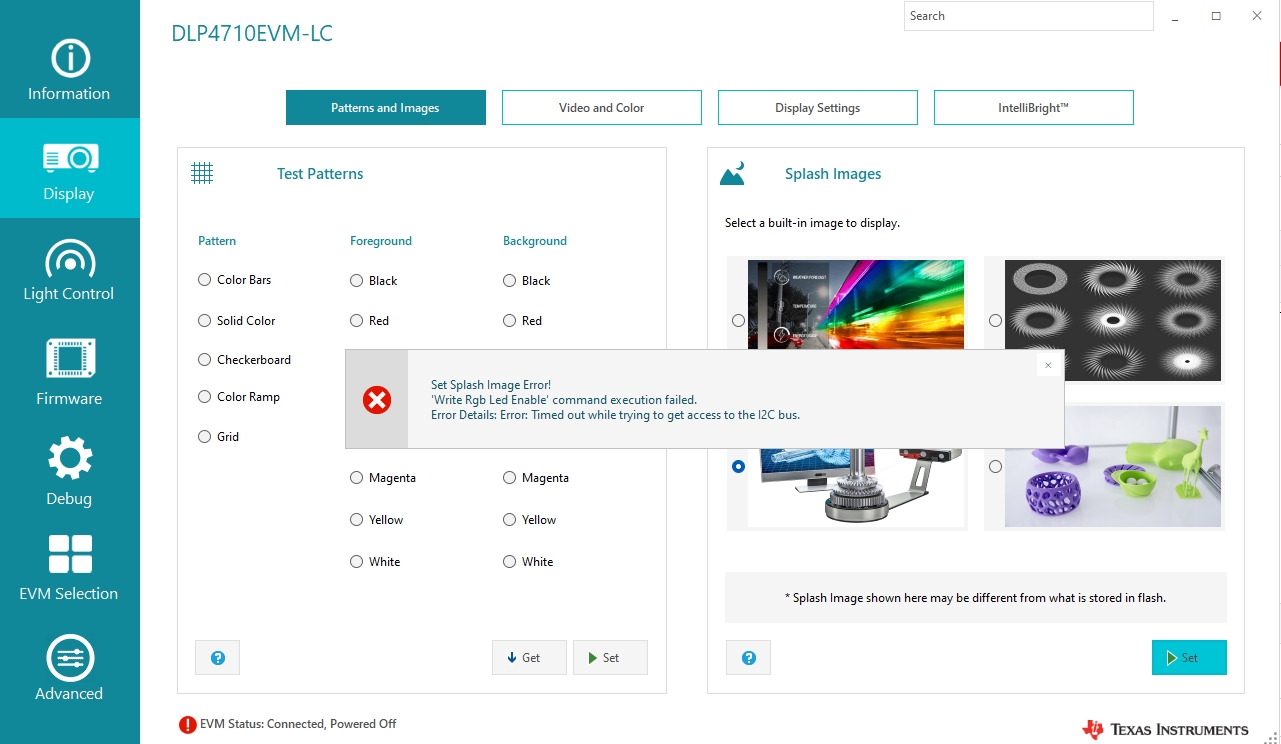Choose Red as foreground color
The width and height of the screenshot is (1281, 744).
click(357, 321)
